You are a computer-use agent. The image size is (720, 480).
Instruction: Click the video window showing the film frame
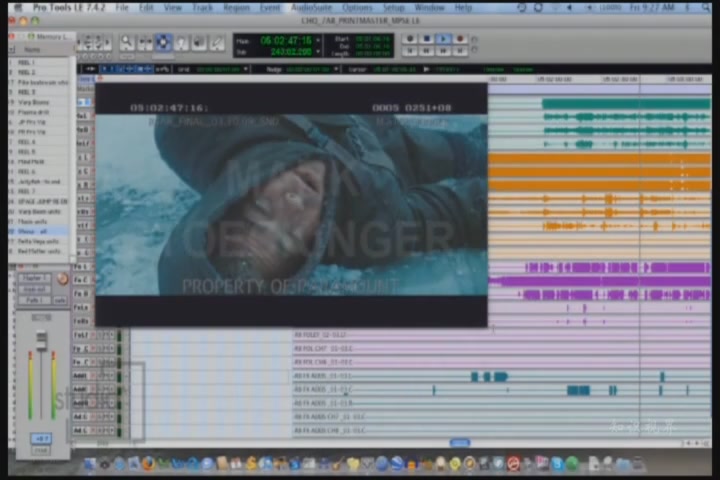click(291, 205)
